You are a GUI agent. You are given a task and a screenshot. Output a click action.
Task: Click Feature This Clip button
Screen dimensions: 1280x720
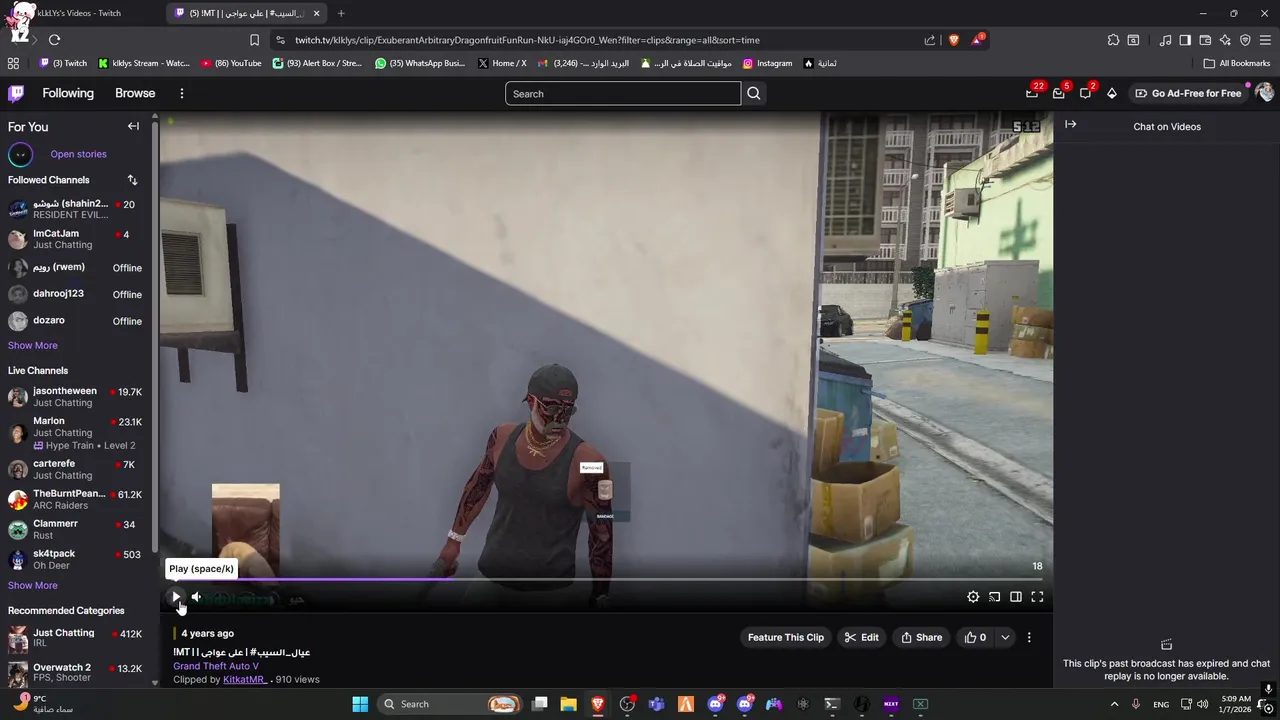(x=786, y=637)
